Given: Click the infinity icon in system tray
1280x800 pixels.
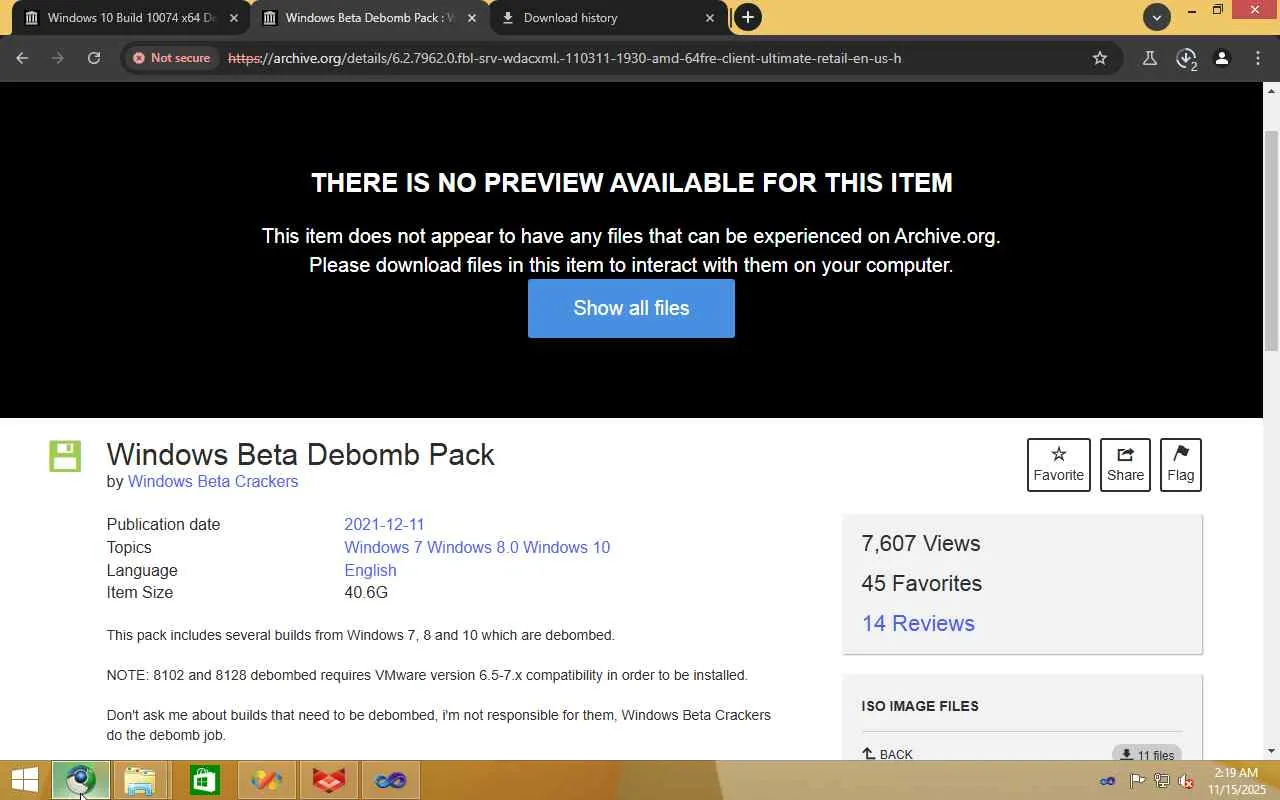Looking at the screenshot, I should (1108, 781).
